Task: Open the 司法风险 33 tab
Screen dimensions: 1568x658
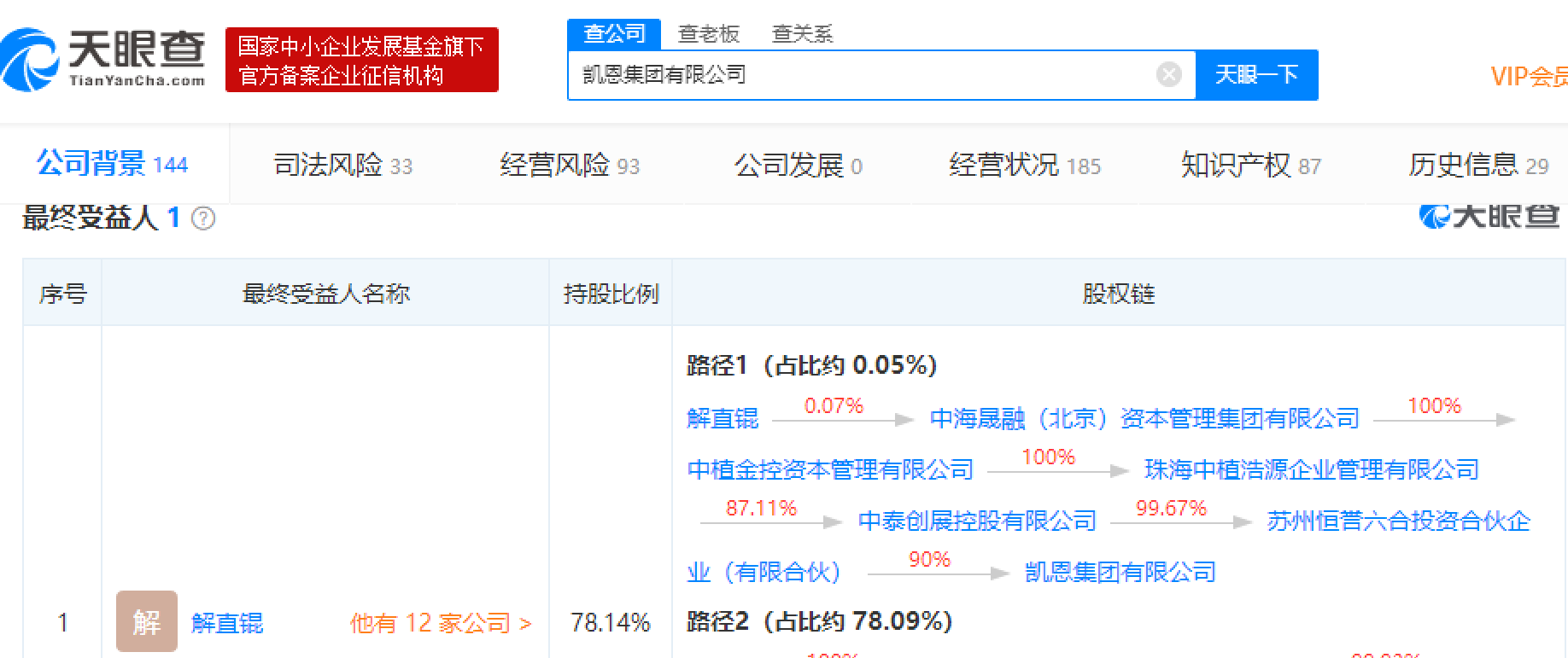Action: 342,165
